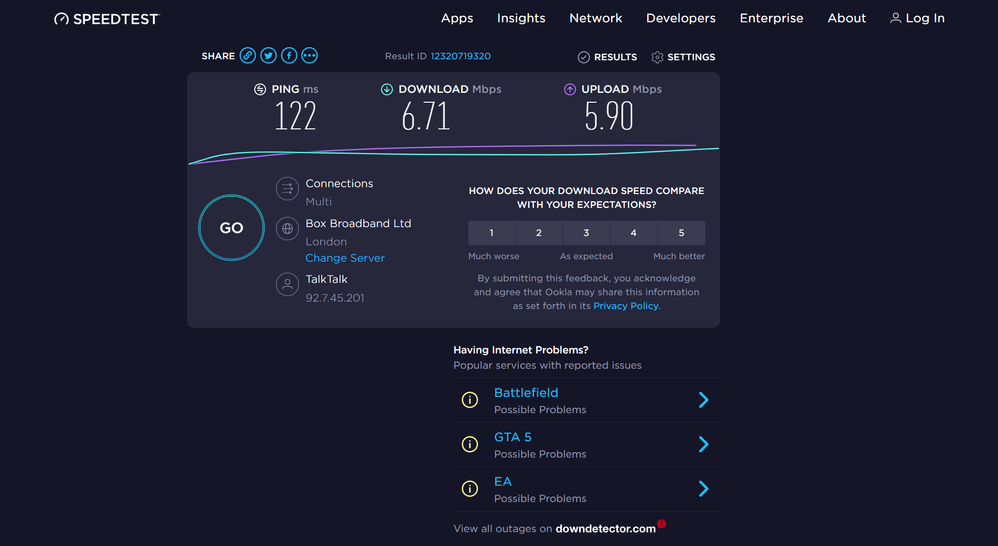The height and width of the screenshot is (546, 998).
Task: Click the Speedtest logo
Action: (106, 19)
